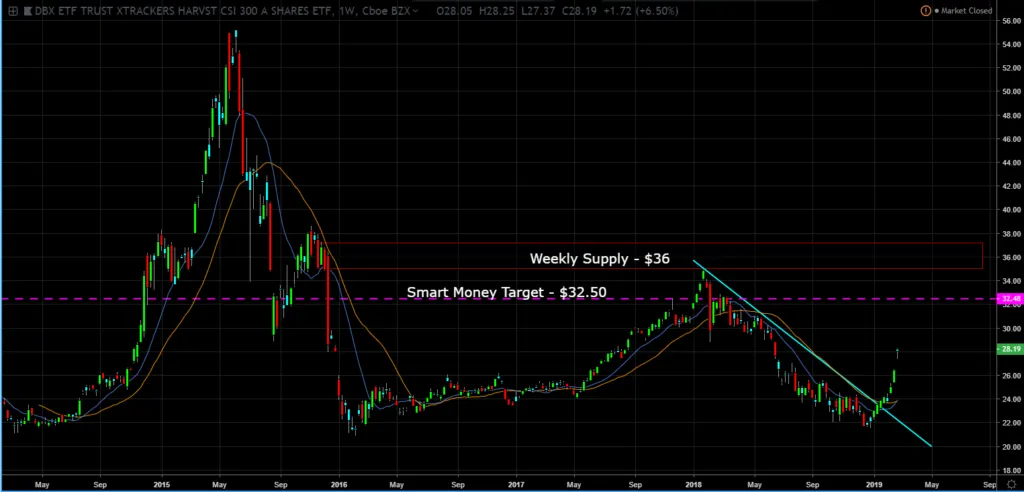Click the 56.00 price scale label

point(1011,21)
